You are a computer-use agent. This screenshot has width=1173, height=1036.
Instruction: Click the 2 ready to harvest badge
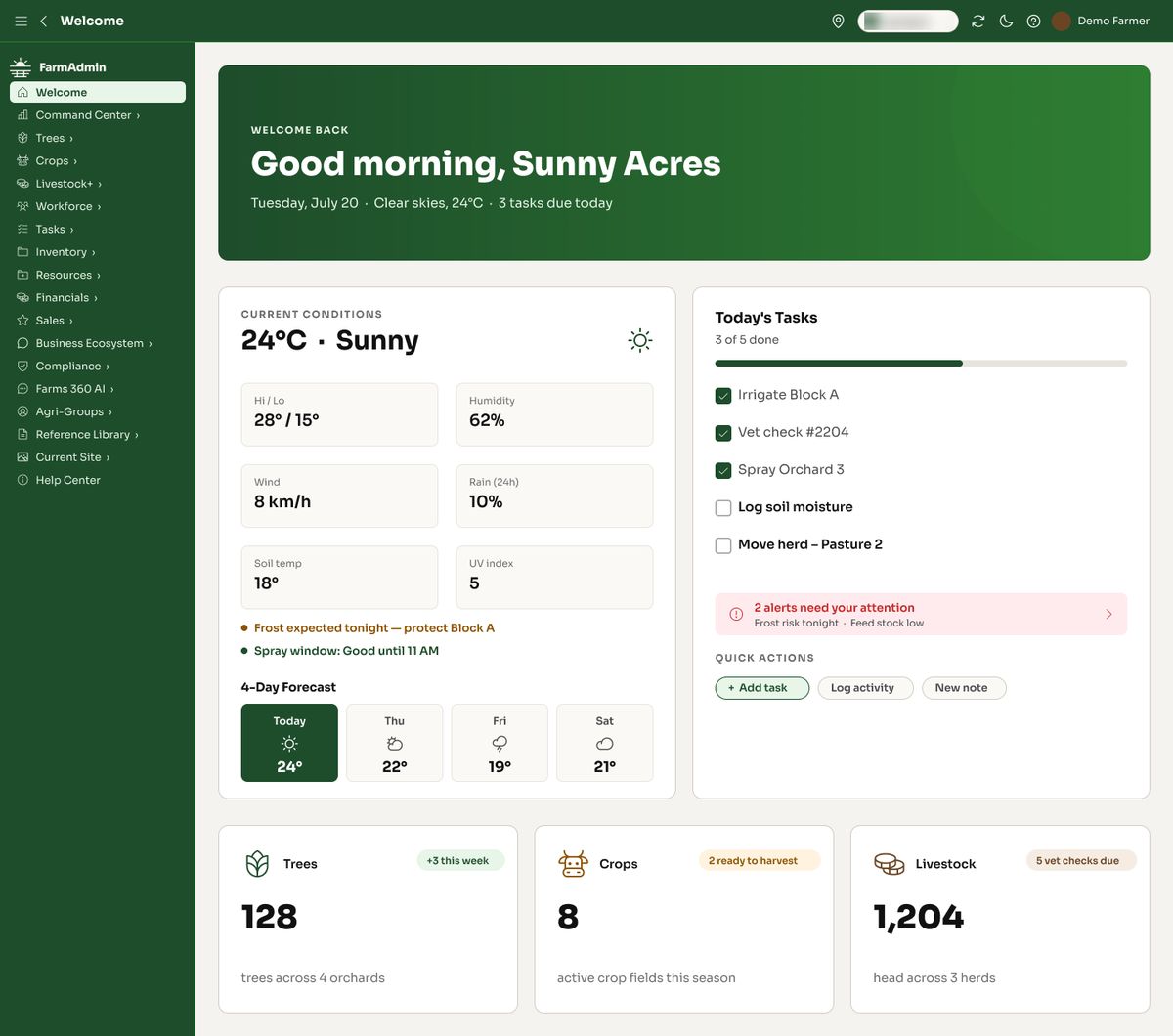pyautogui.click(x=760, y=860)
